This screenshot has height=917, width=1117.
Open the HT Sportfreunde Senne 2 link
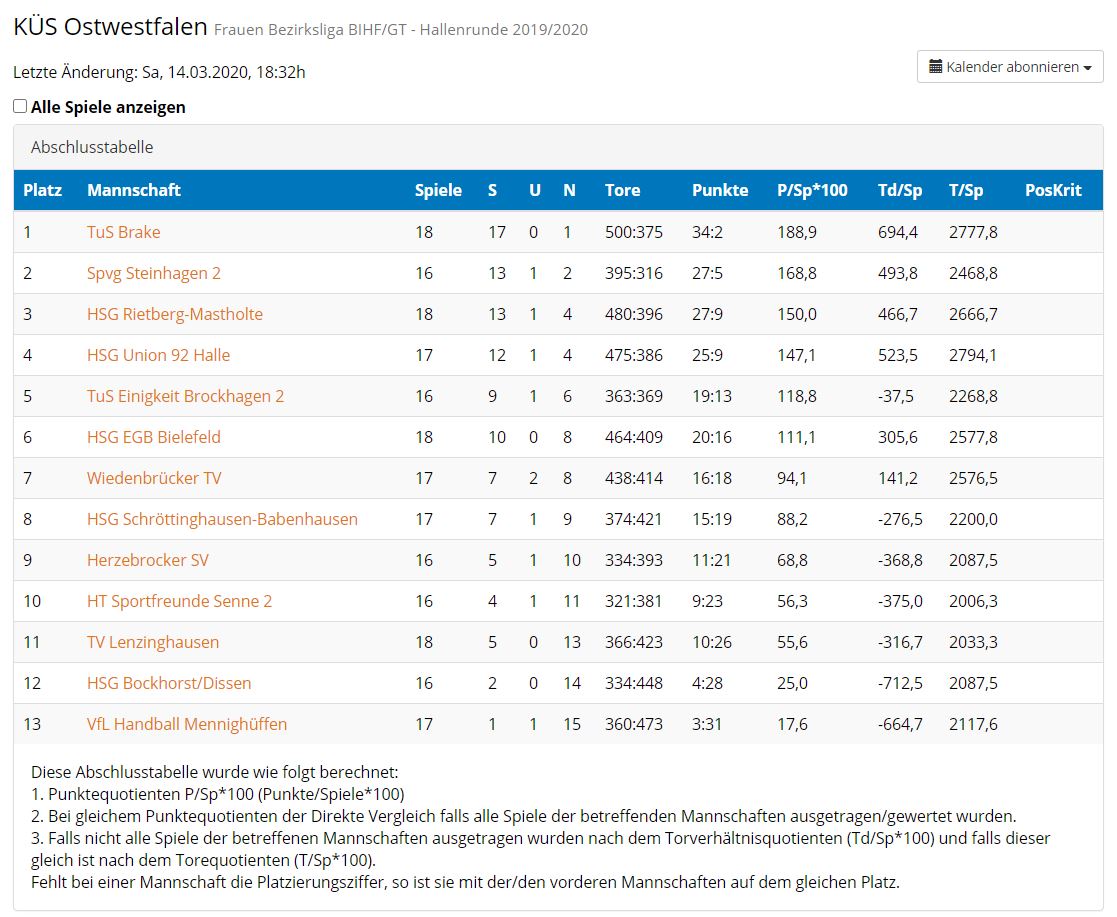coord(180,601)
